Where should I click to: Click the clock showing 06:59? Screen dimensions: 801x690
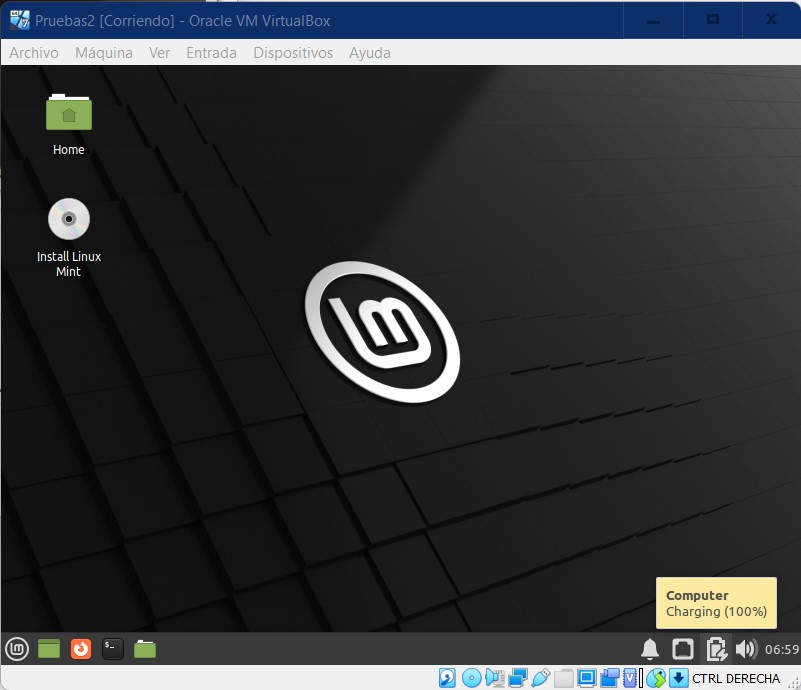click(x=782, y=650)
